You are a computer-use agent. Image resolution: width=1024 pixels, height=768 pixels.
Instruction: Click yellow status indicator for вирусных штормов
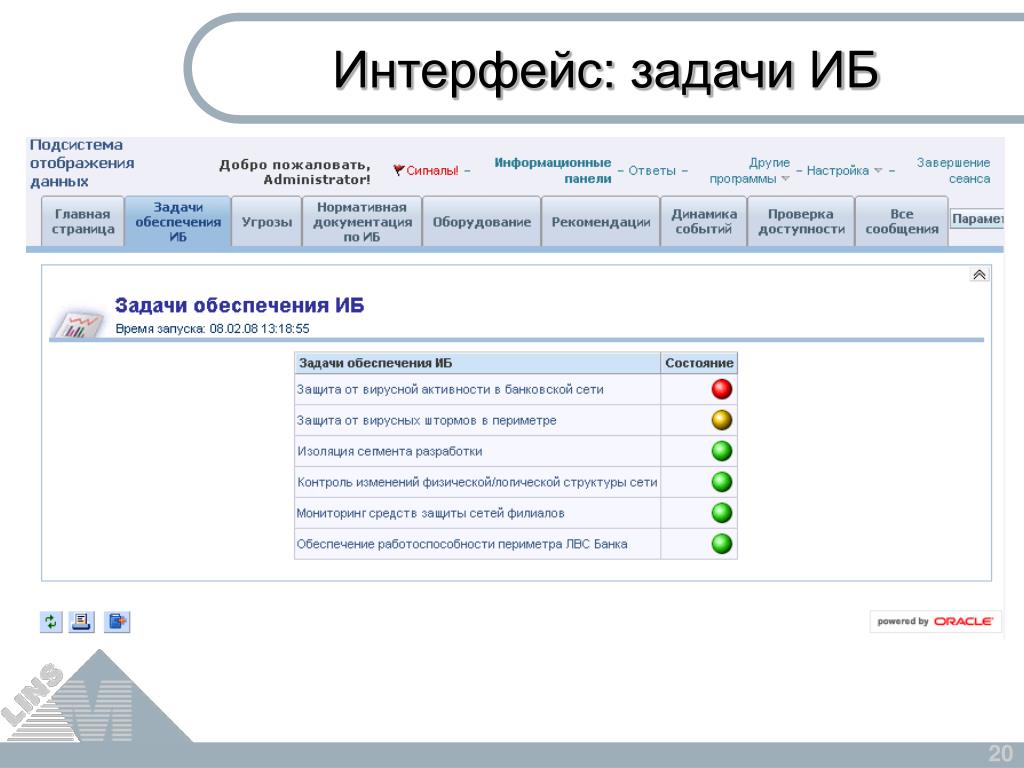click(x=722, y=420)
